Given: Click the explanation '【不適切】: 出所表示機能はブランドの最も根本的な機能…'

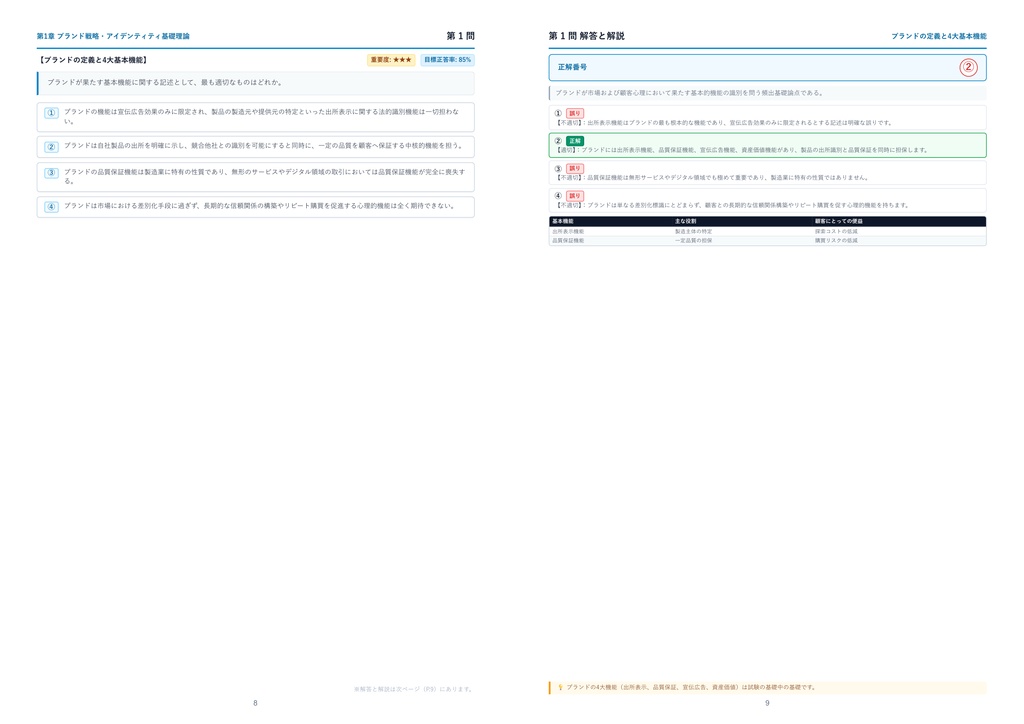Looking at the screenshot, I should (722, 123).
